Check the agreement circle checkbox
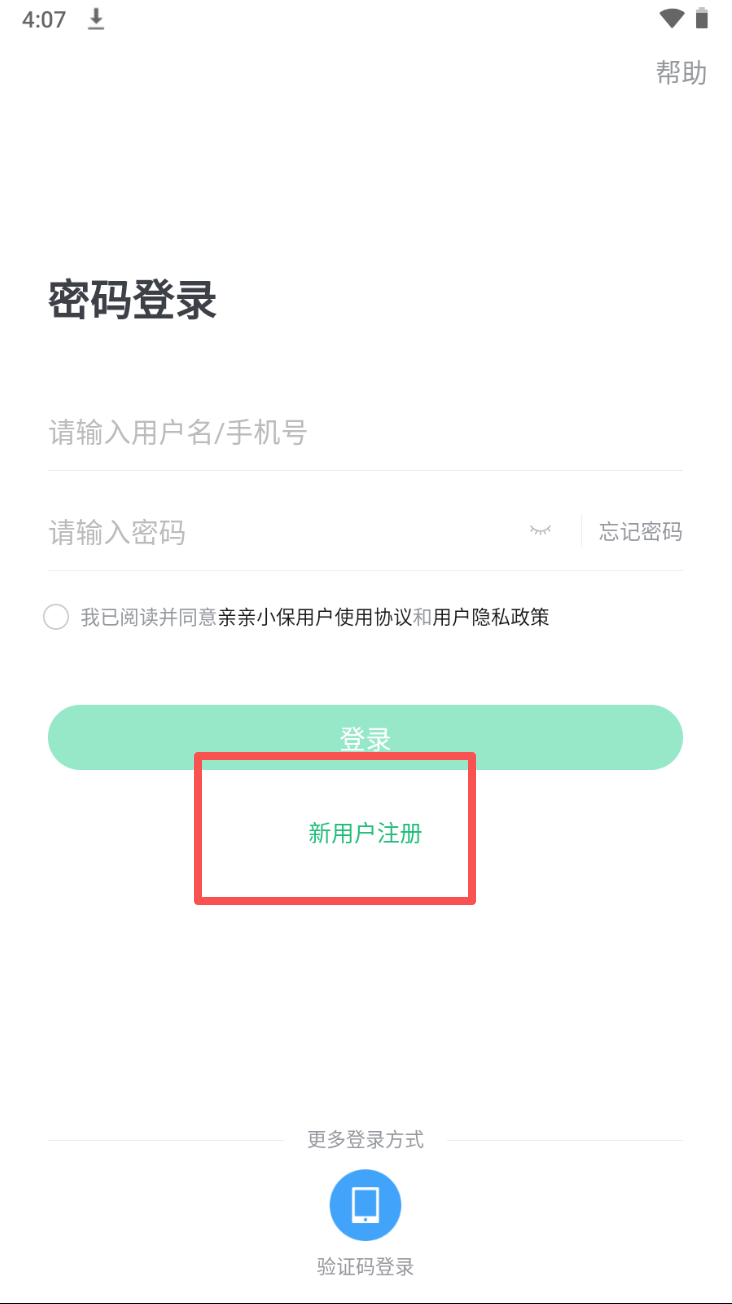Image resolution: width=732 pixels, height=1304 pixels. coord(56,617)
